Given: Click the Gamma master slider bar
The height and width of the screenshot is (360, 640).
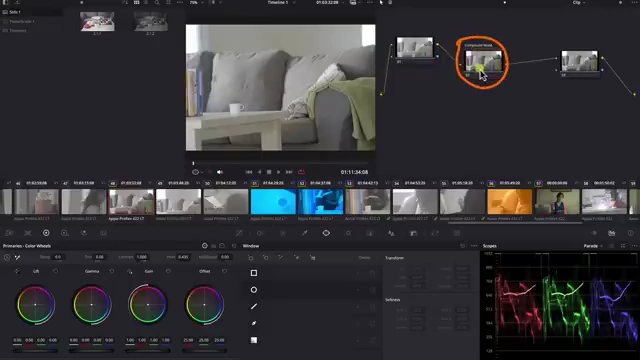Looking at the screenshot, I should (91, 350).
